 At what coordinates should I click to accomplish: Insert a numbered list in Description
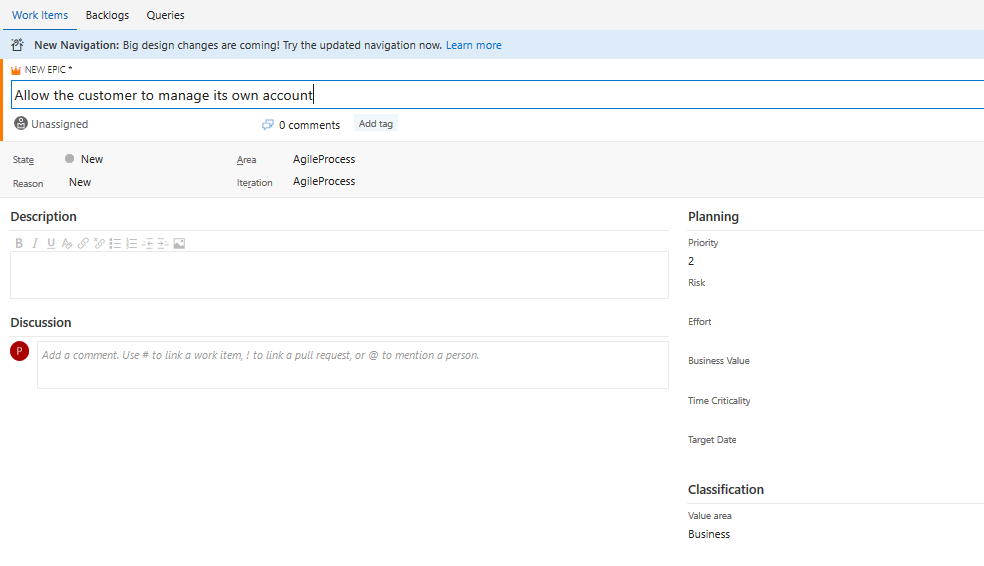131,243
